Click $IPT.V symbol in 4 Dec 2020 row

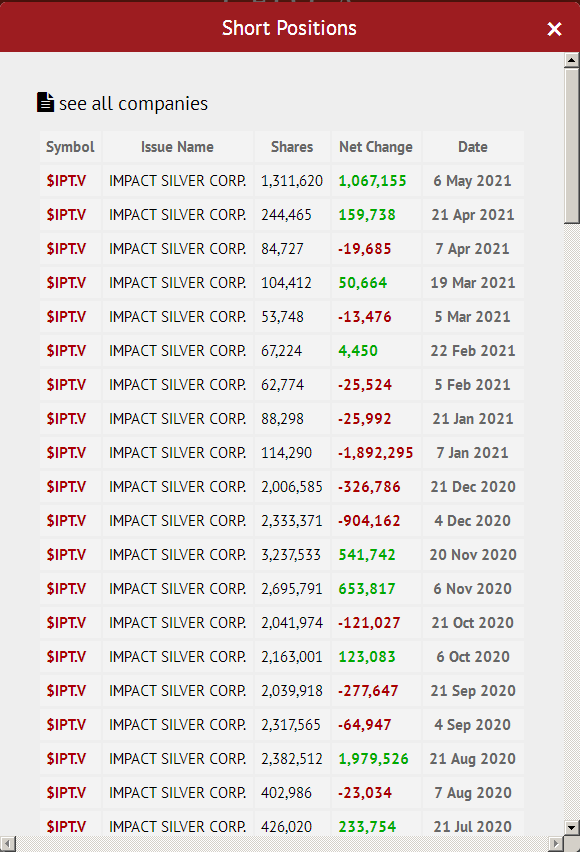point(66,521)
